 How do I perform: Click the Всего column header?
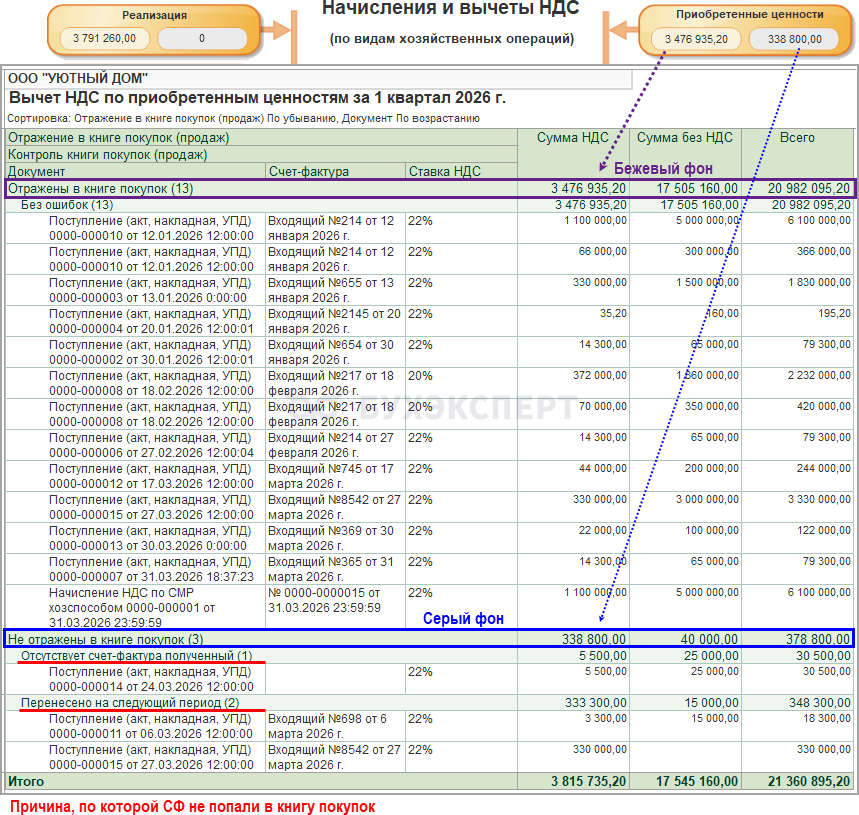click(797, 137)
